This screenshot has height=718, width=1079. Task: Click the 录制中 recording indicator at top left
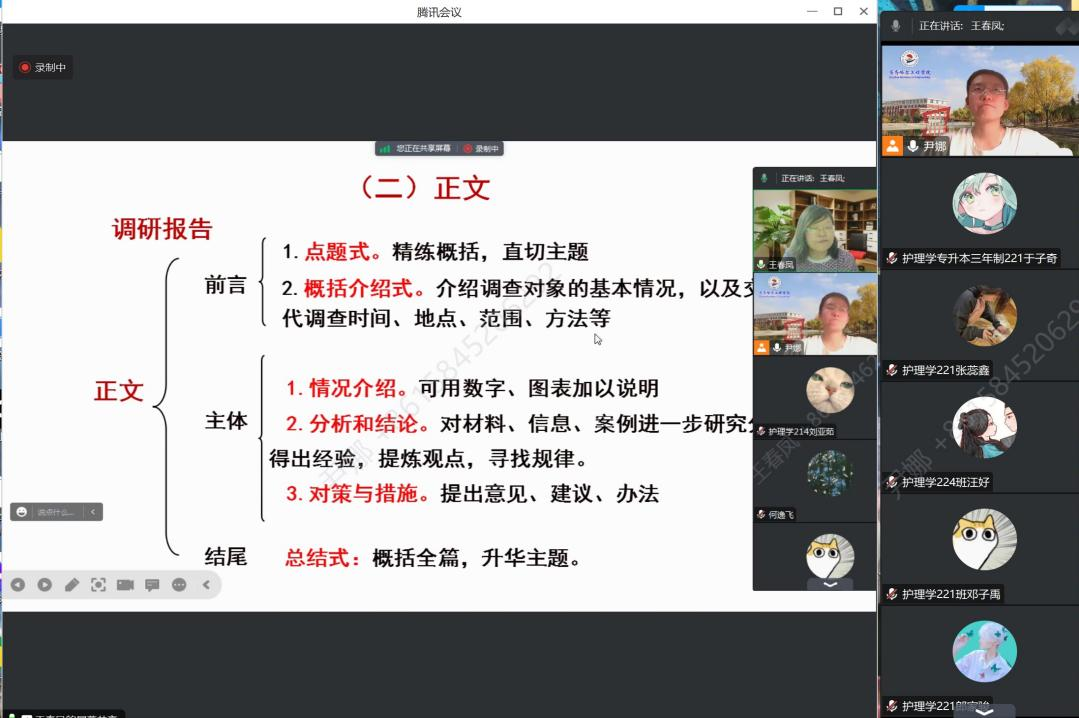tap(42, 68)
